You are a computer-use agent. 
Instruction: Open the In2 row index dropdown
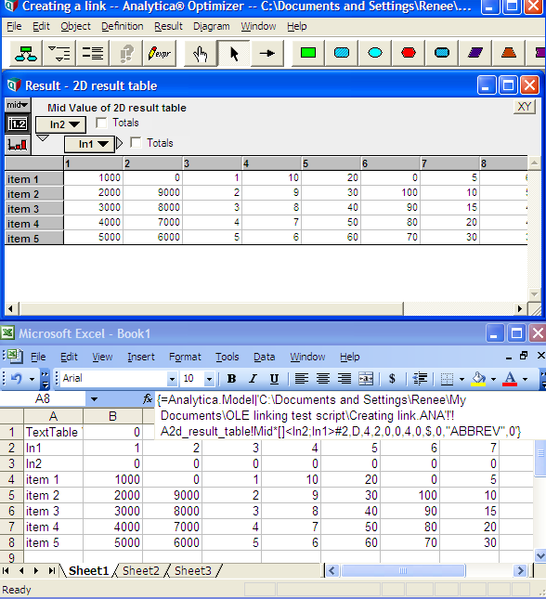(61, 125)
